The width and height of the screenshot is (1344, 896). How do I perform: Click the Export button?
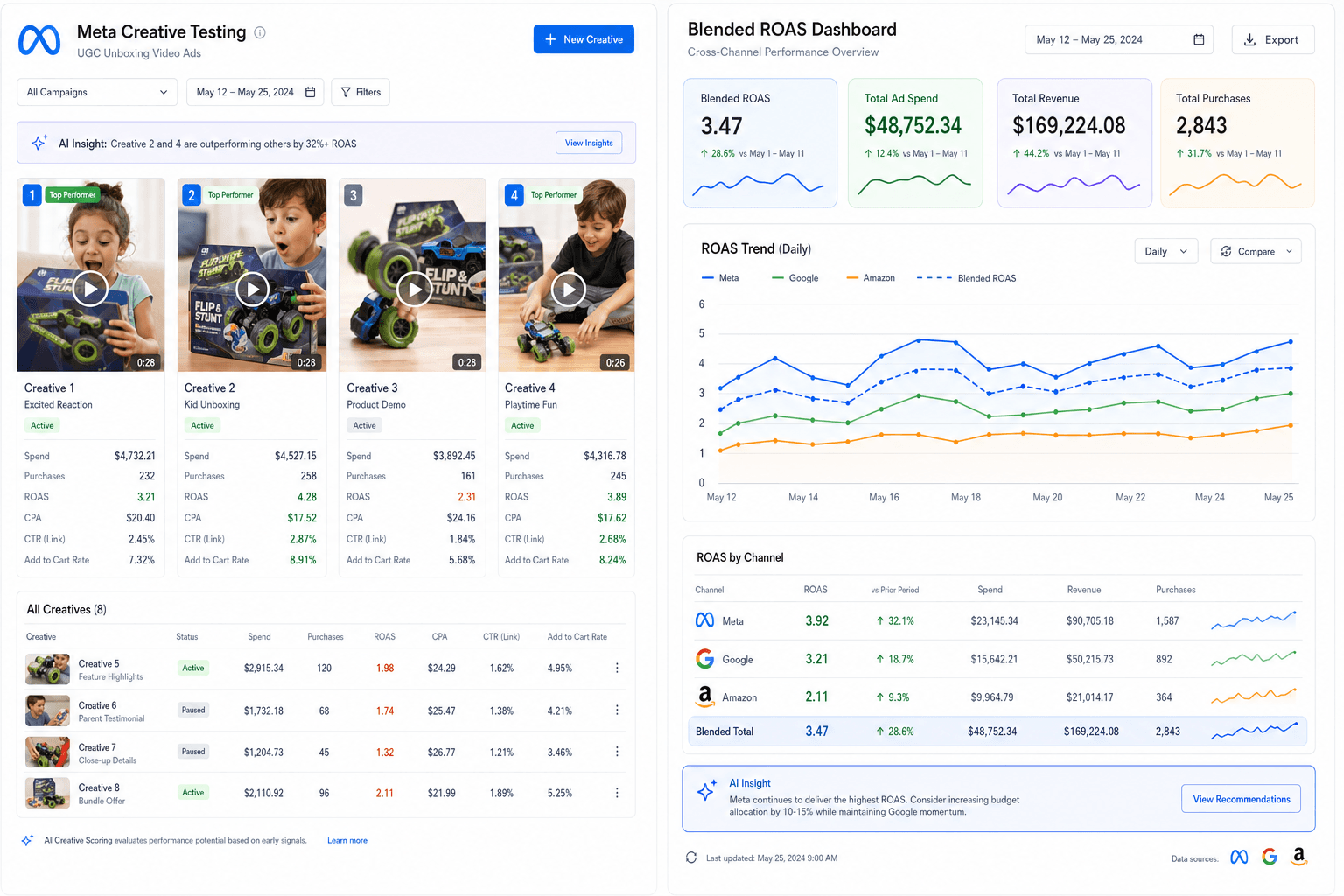(1273, 39)
